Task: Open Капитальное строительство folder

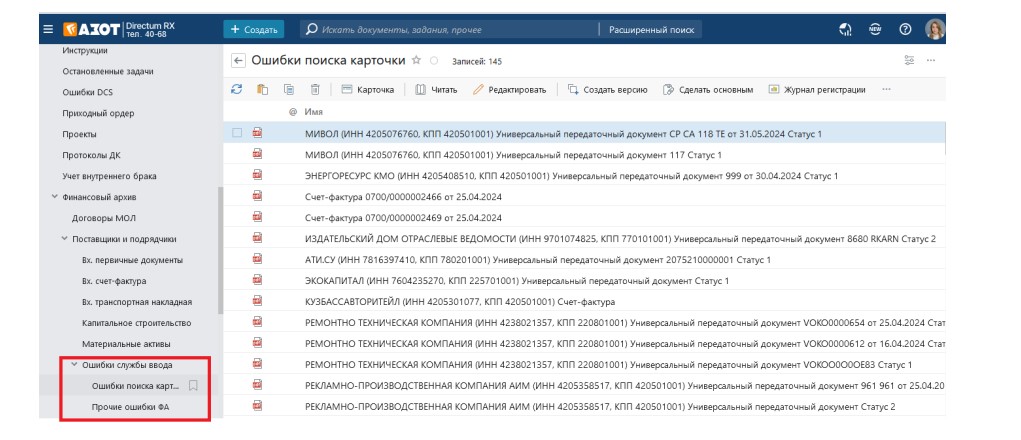Action: 137,323
